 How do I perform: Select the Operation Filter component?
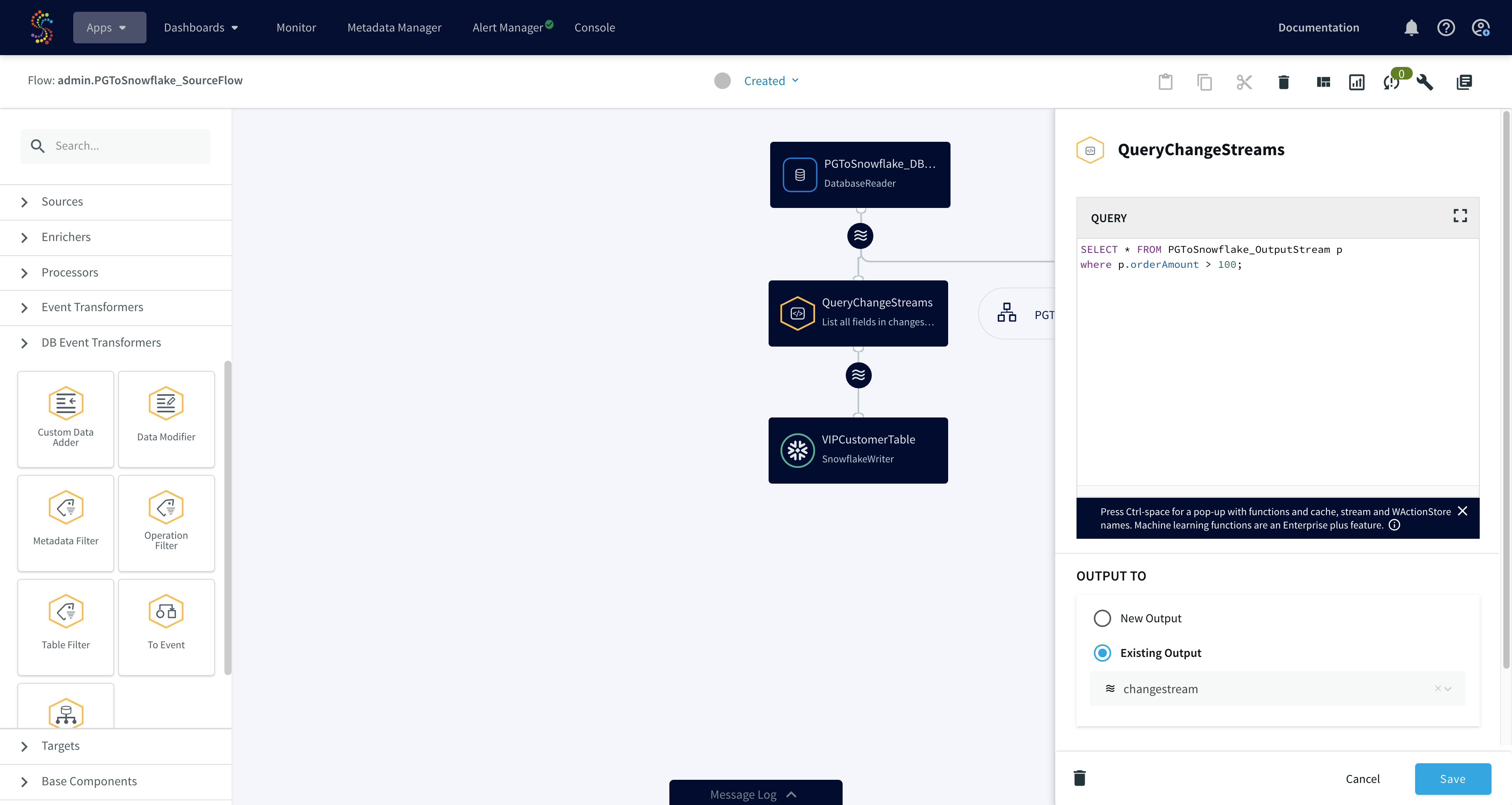tap(166, 523)
